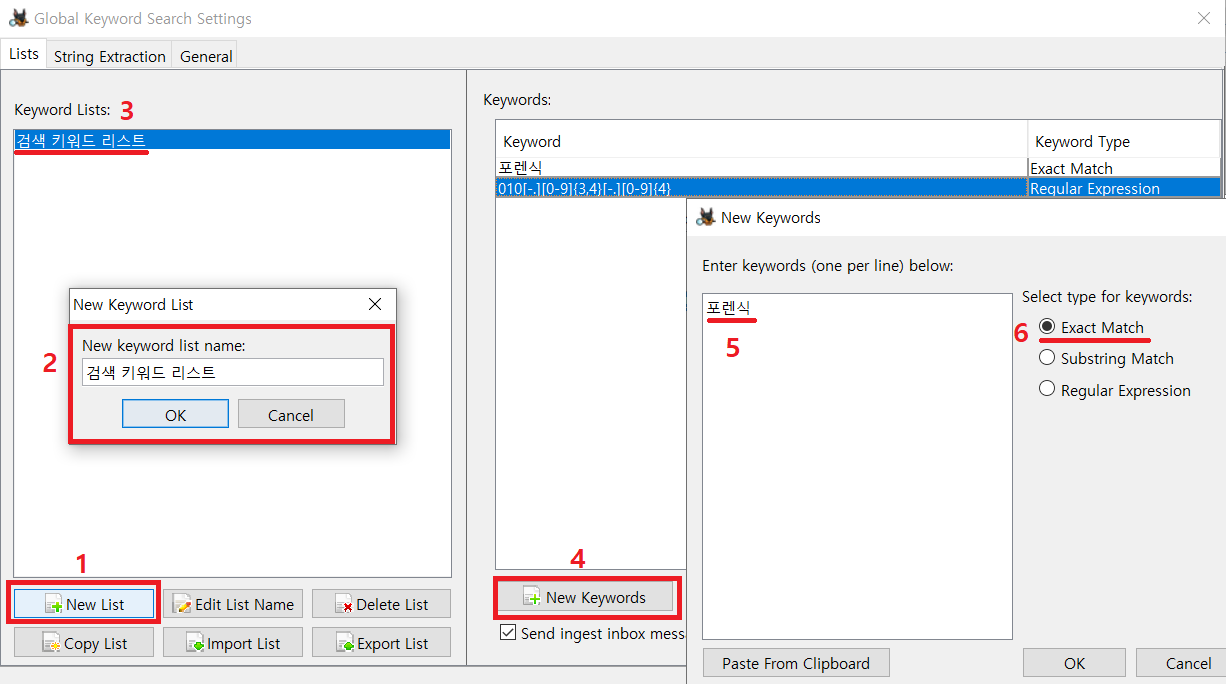Select the Exact Match radio option
Image resolution: width=1226 pixels, height=684 pixels.
click(x=1047, y=327)
